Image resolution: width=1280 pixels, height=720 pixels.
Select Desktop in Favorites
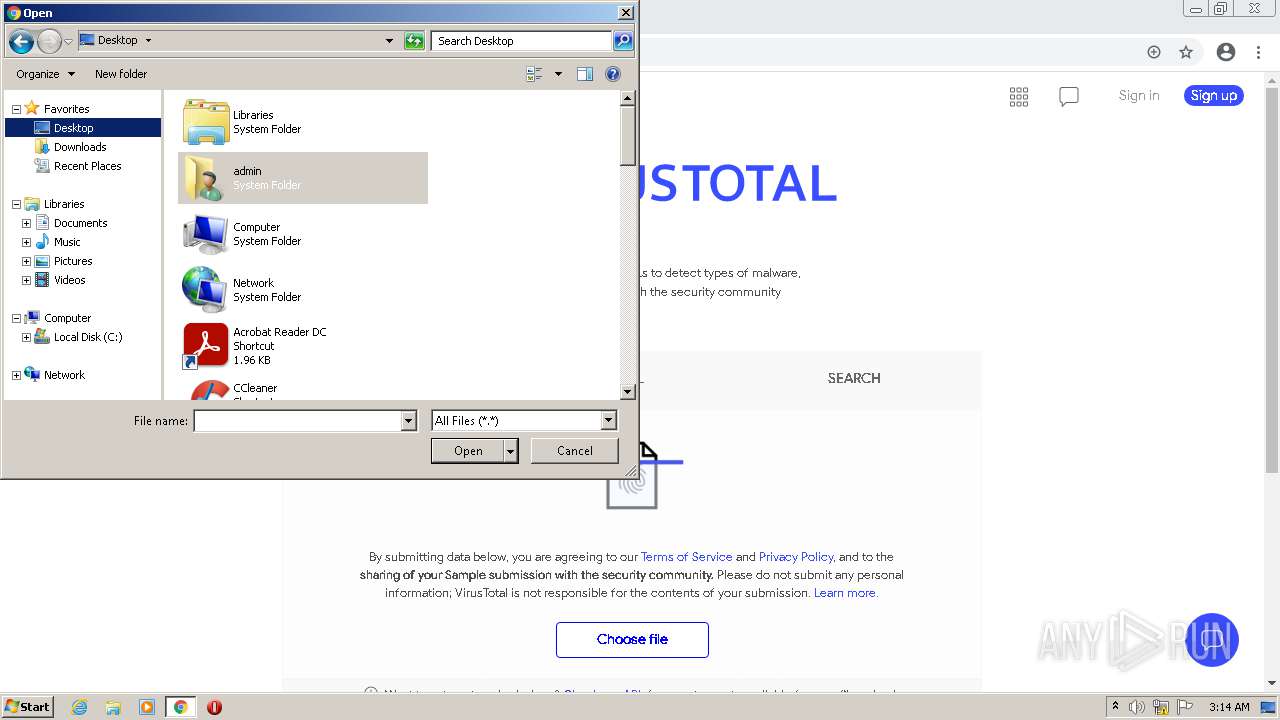[x=83, y=128]
